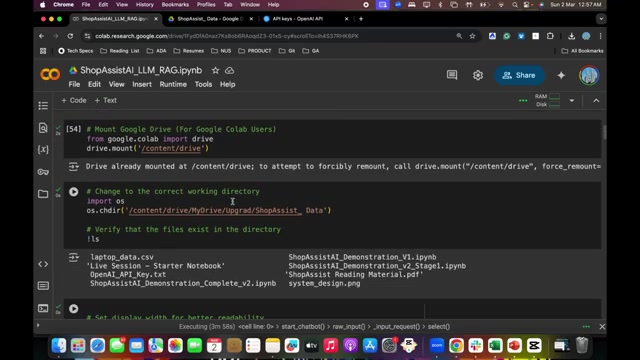Open the terminal icon in sidebar
This screenshot has height=360, width=640.
(43, 308)
